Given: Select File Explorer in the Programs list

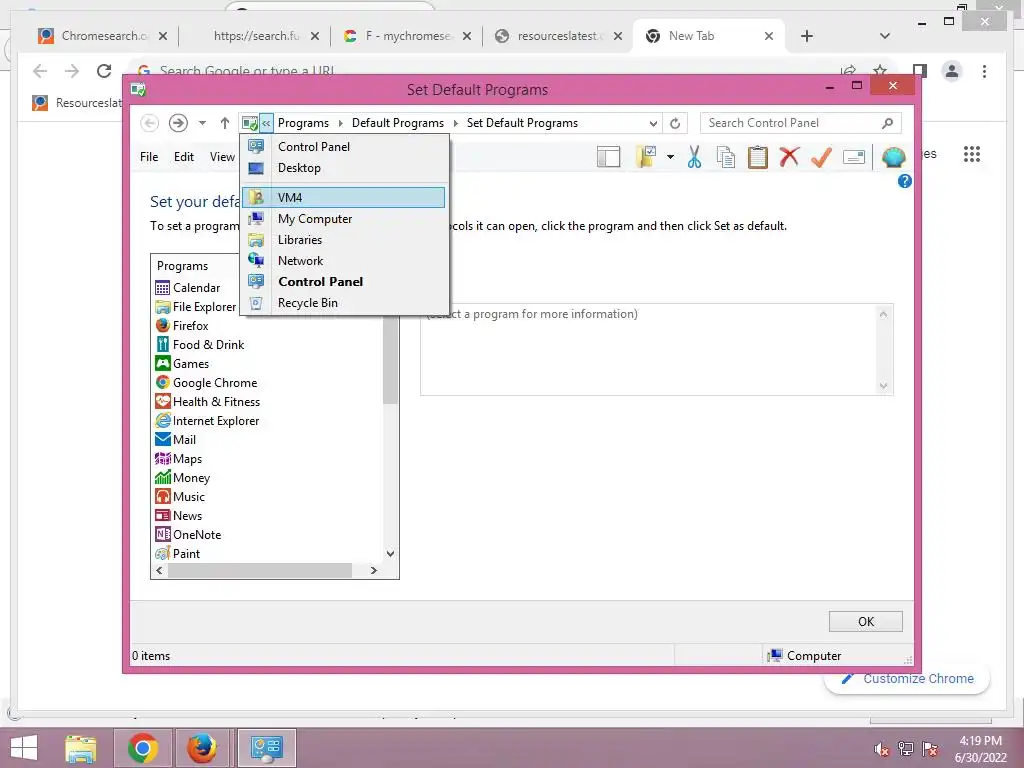Looking at the screenshot, I should click(197, 306).
